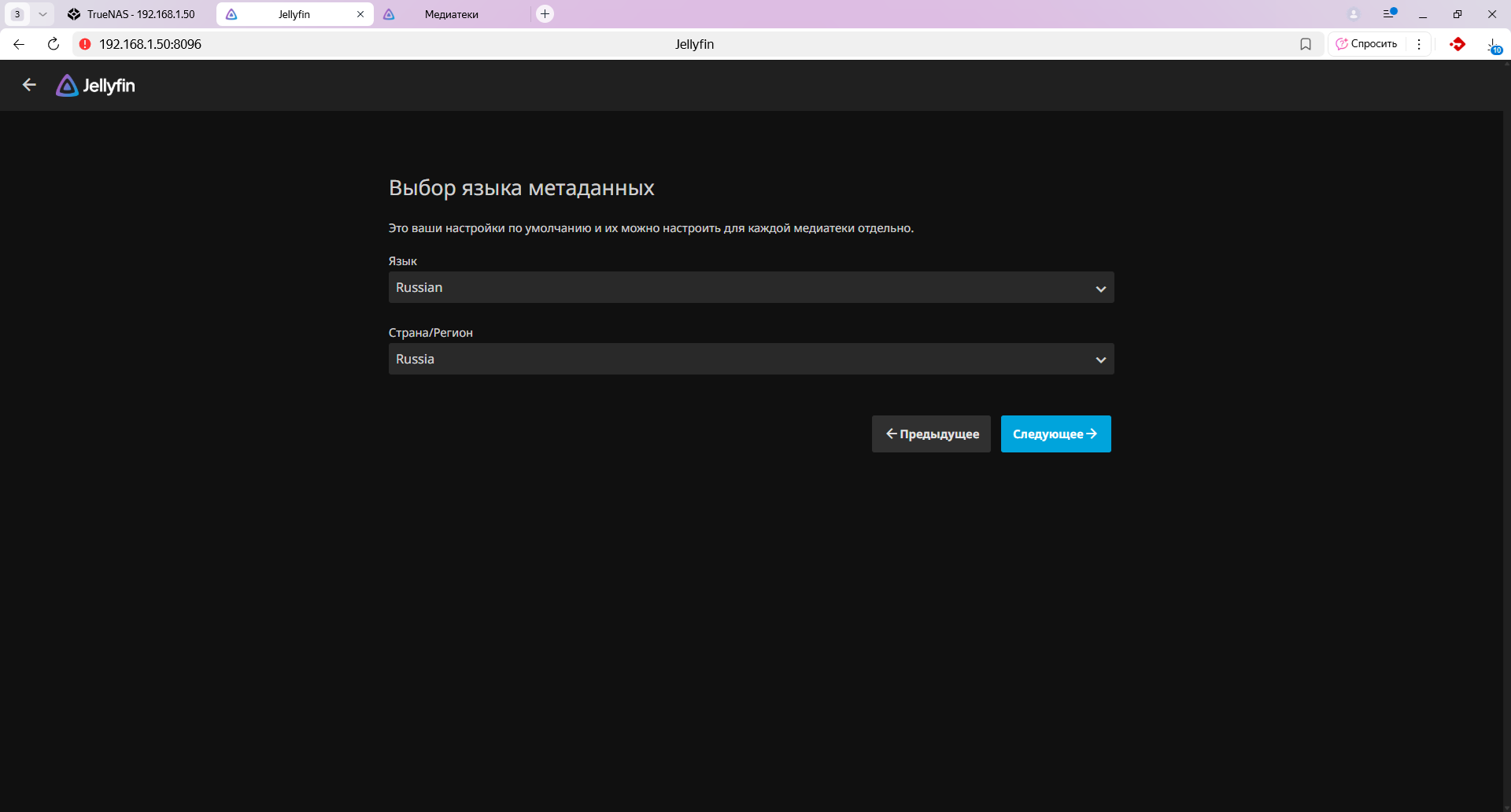Click the Предыдущее button
Viewport: 1511px width, 812px height.
[931, 434]
